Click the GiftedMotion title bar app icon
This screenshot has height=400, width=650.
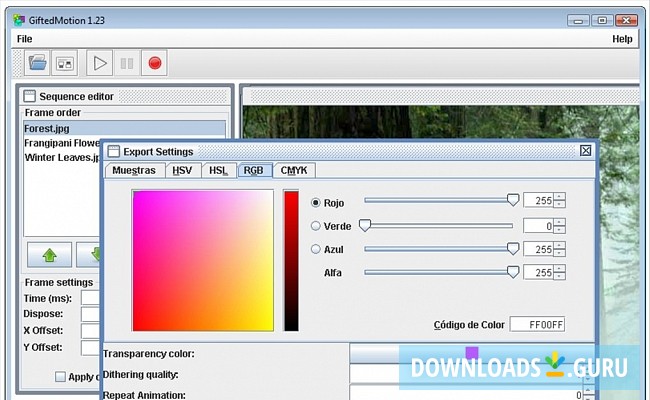coord(19,19)
